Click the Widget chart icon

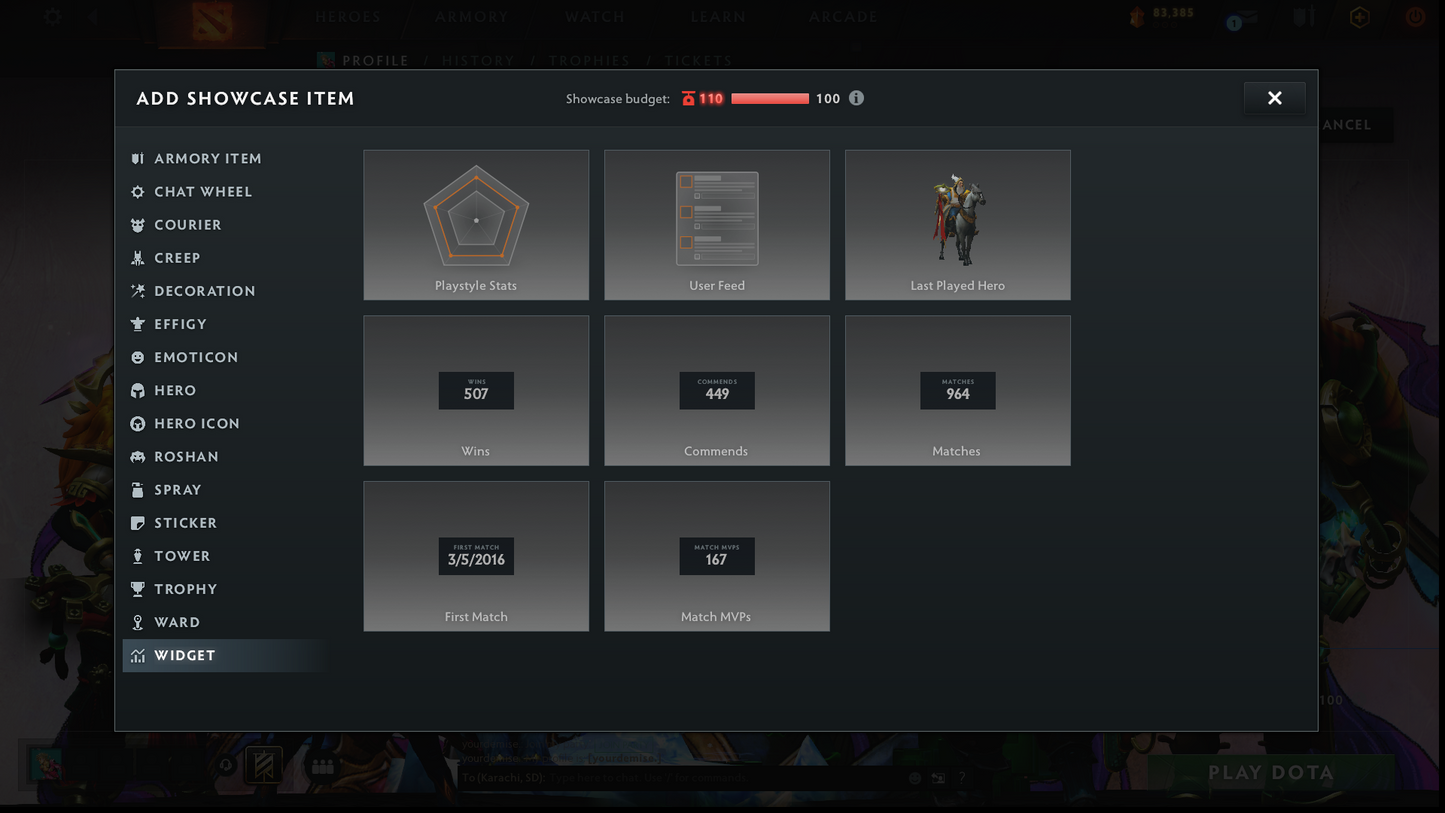click(138, 656)
